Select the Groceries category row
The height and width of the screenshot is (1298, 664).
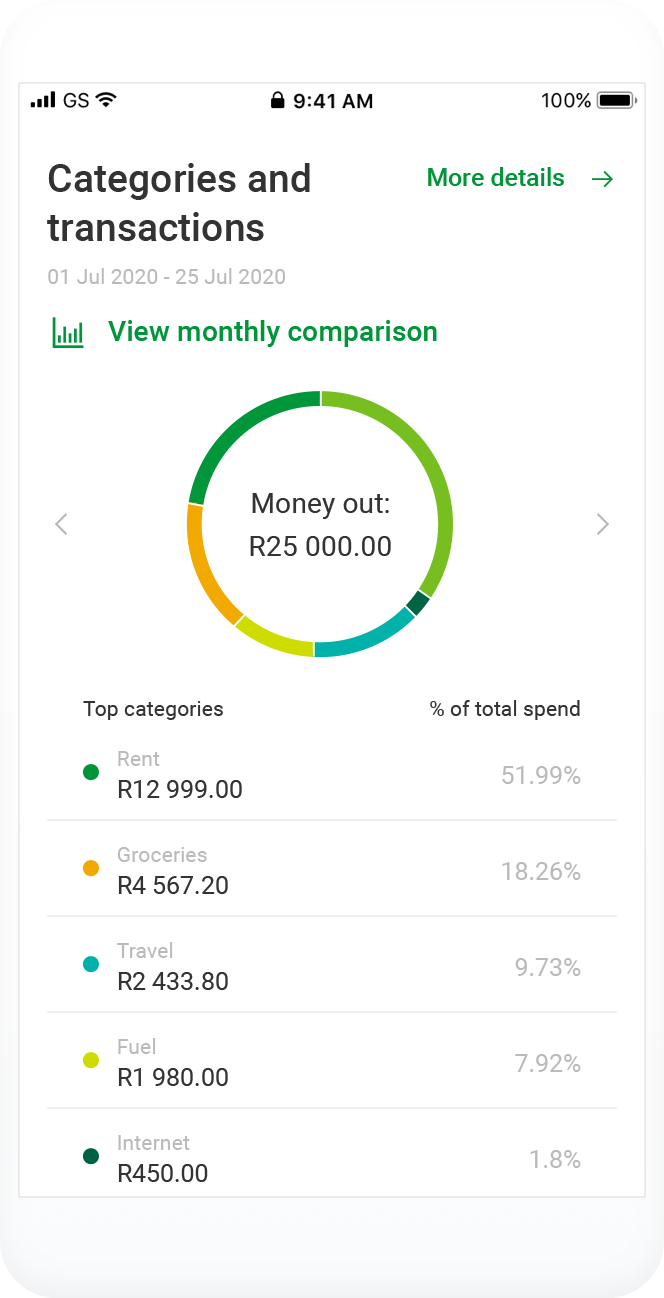coord(331,870)
